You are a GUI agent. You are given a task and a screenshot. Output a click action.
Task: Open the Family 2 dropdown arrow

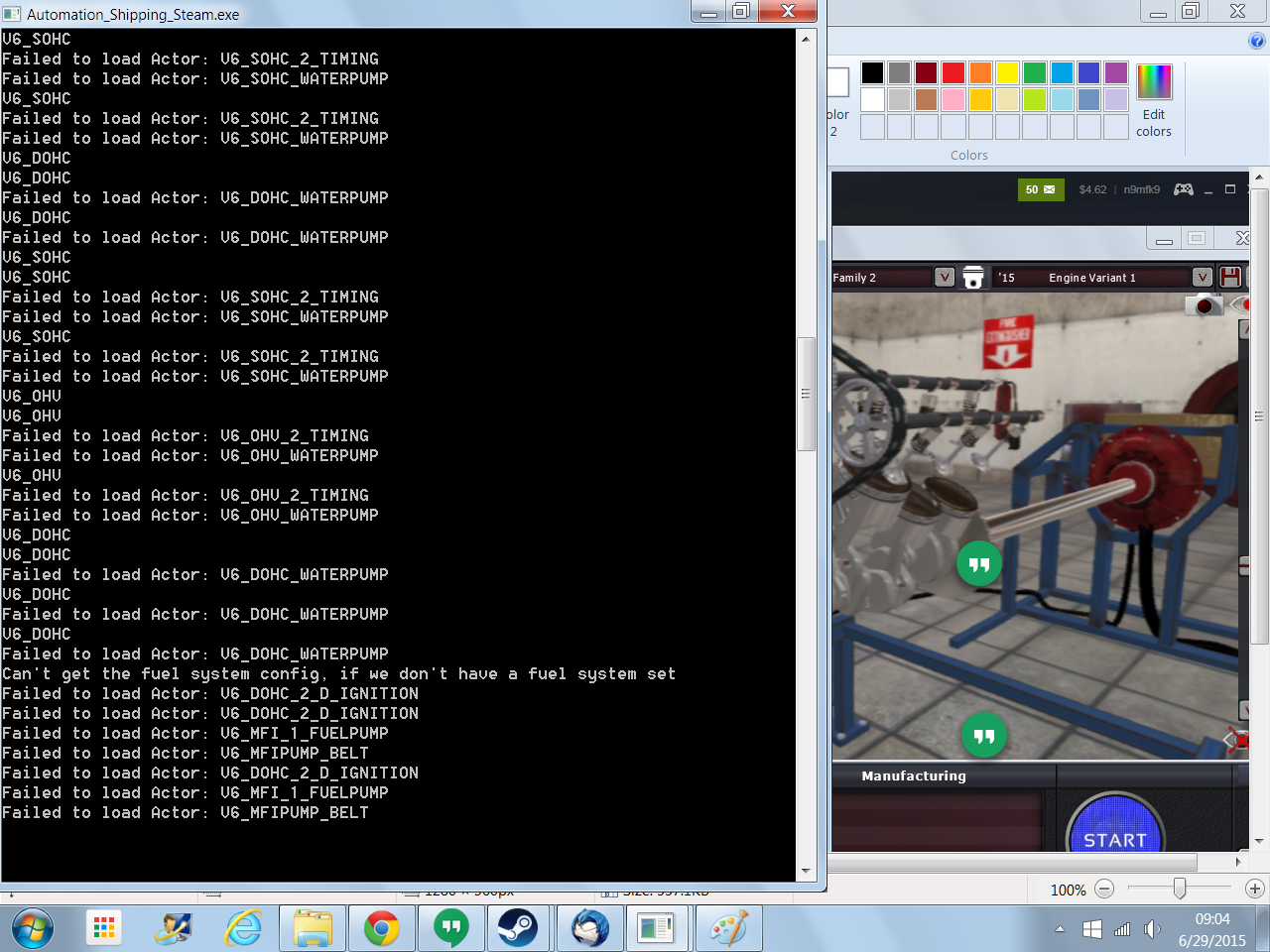[x=945, y=278]
